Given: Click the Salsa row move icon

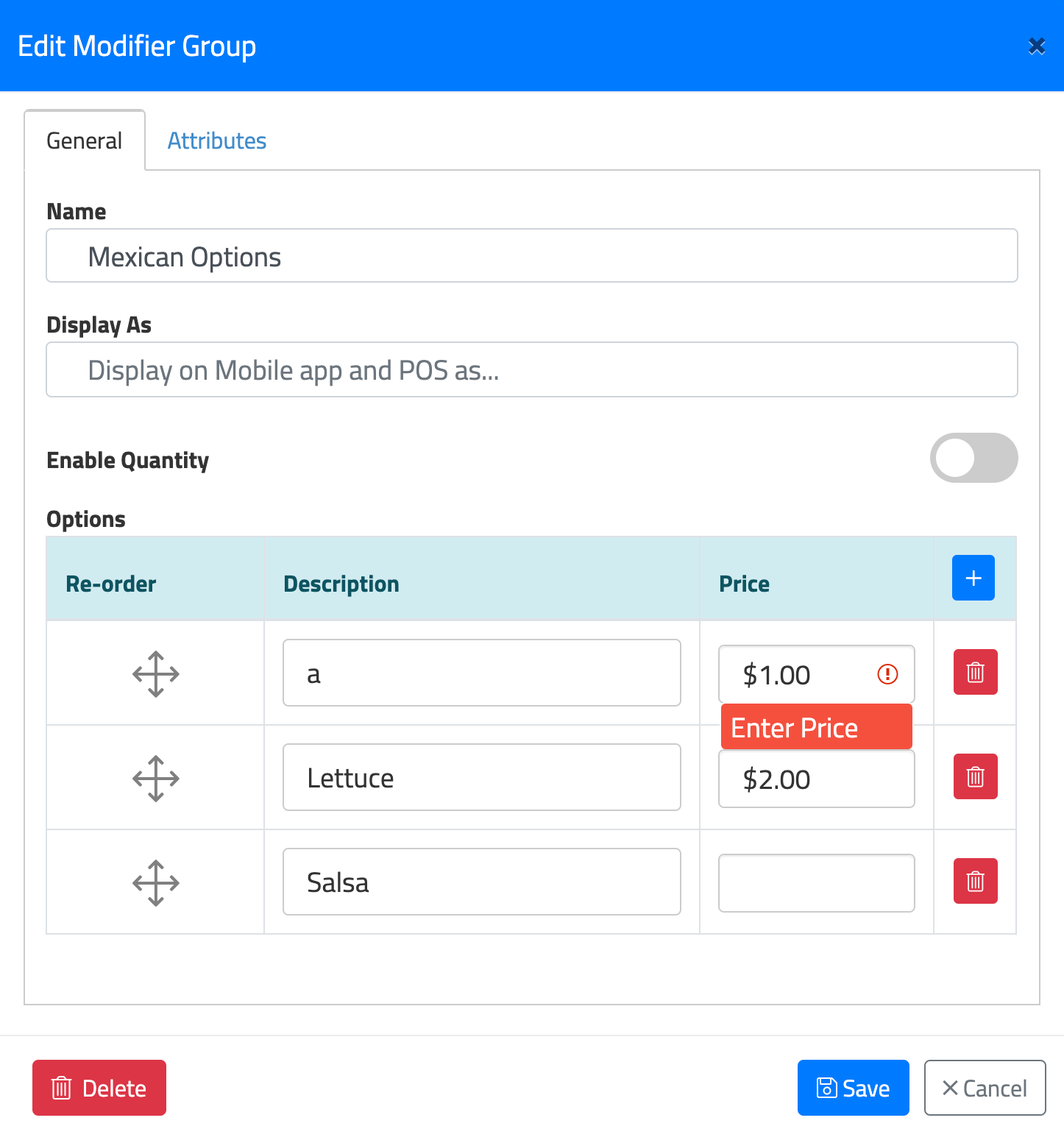Looking at the screenshot, I should tap(156, 882).
